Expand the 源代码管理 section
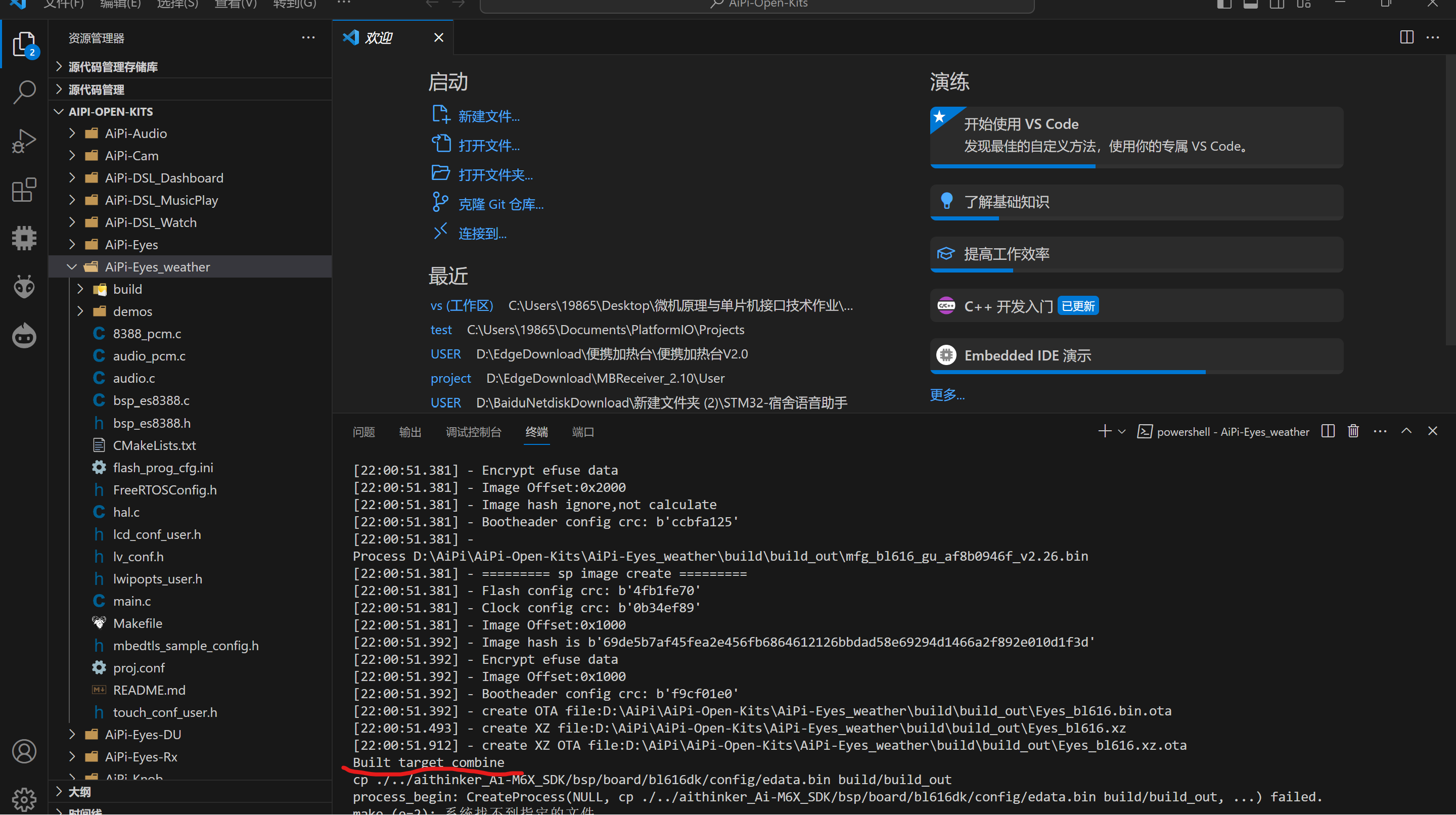Screen dimensions: 1456x815 [x=190, y=89]
